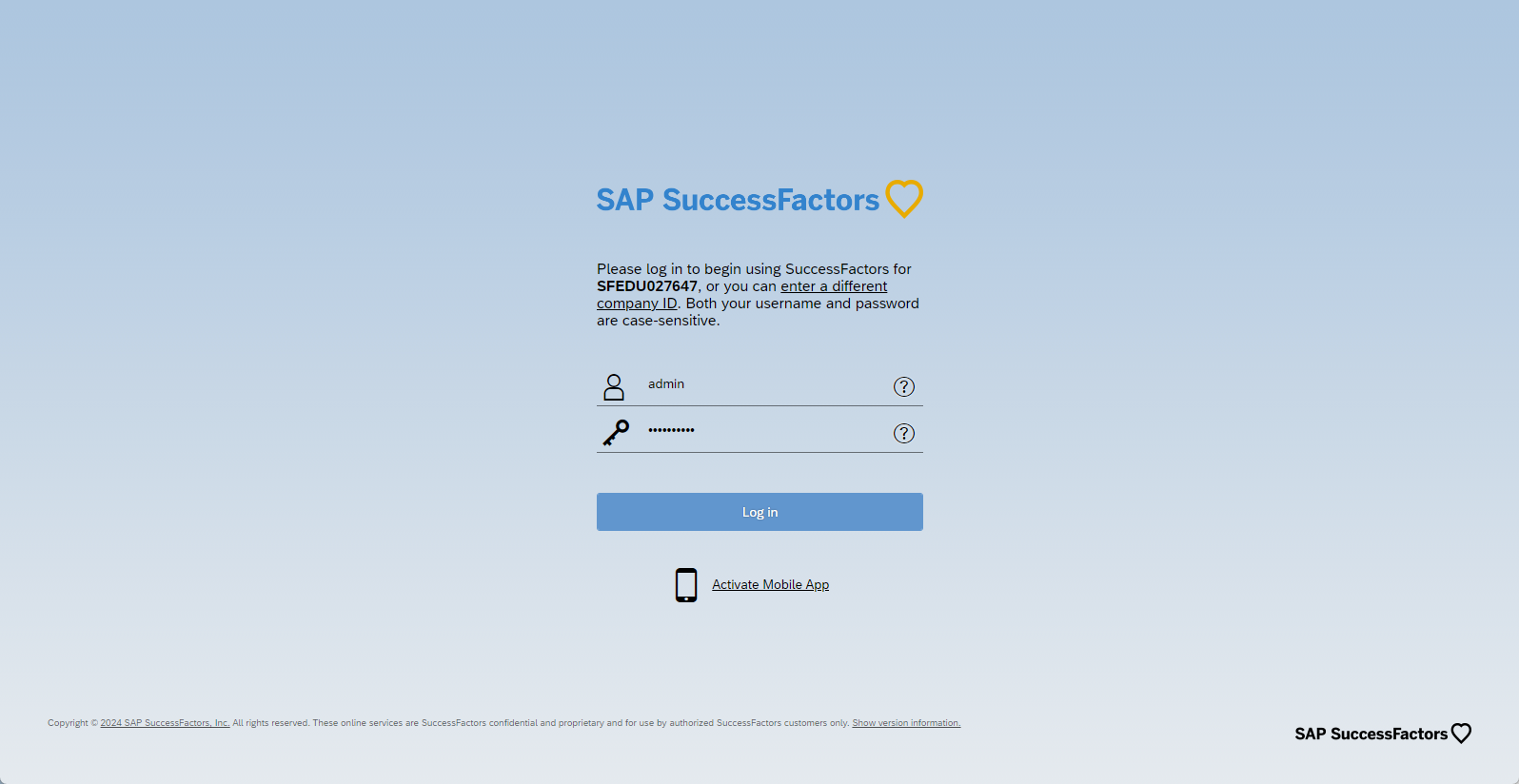
Task: Click the user silhouette icon beside username
Action: [614, 386]
